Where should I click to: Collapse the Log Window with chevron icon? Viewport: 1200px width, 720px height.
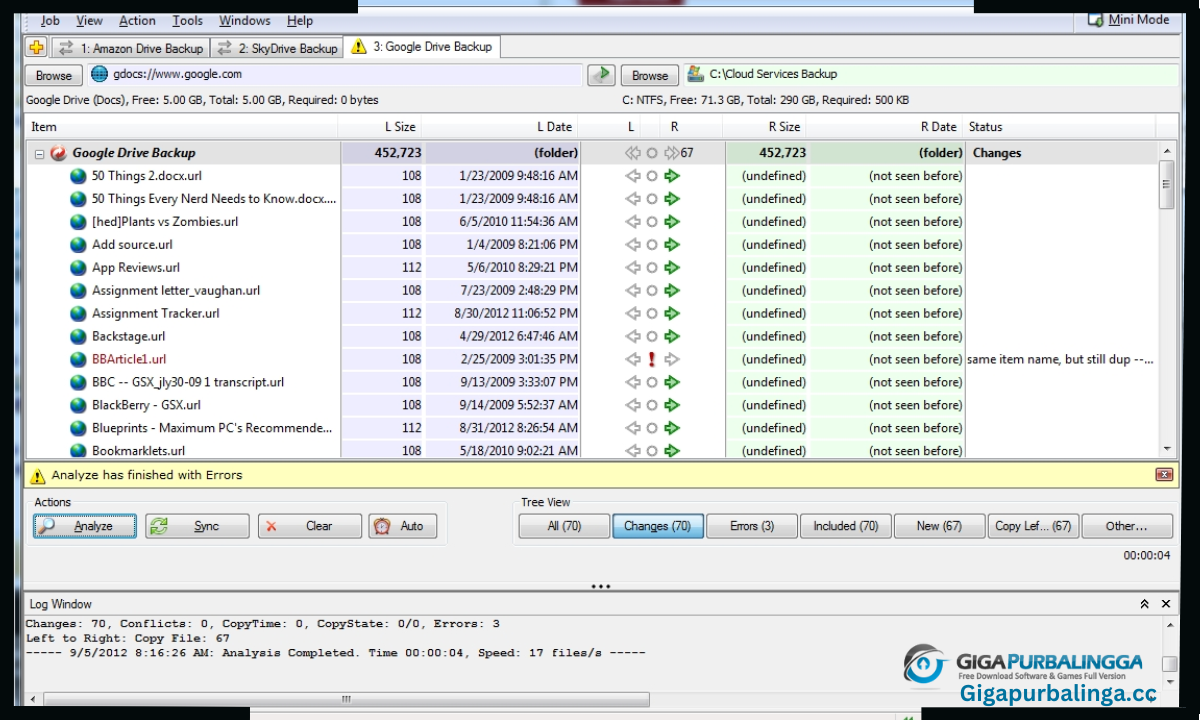coord(1144,604)
